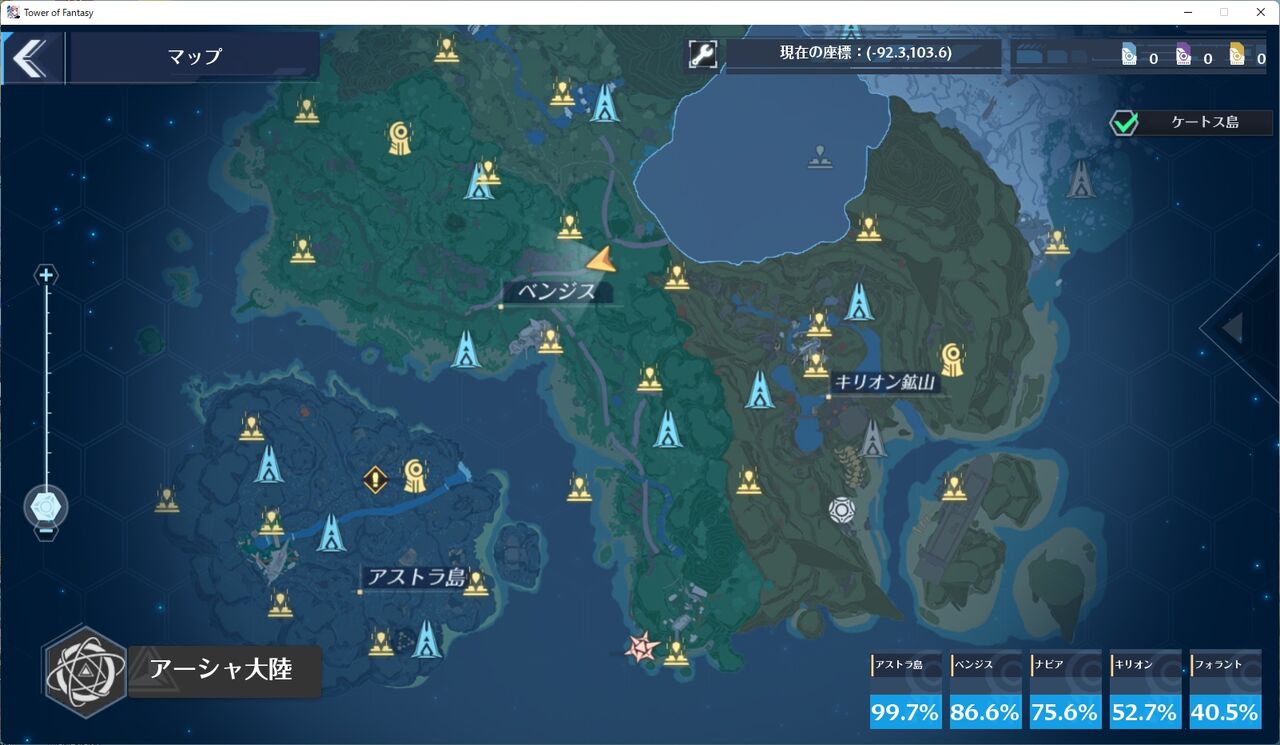The image size is (1280, 745).
Task: Click the ベンジス map label
Action: [x=556, y=292]
